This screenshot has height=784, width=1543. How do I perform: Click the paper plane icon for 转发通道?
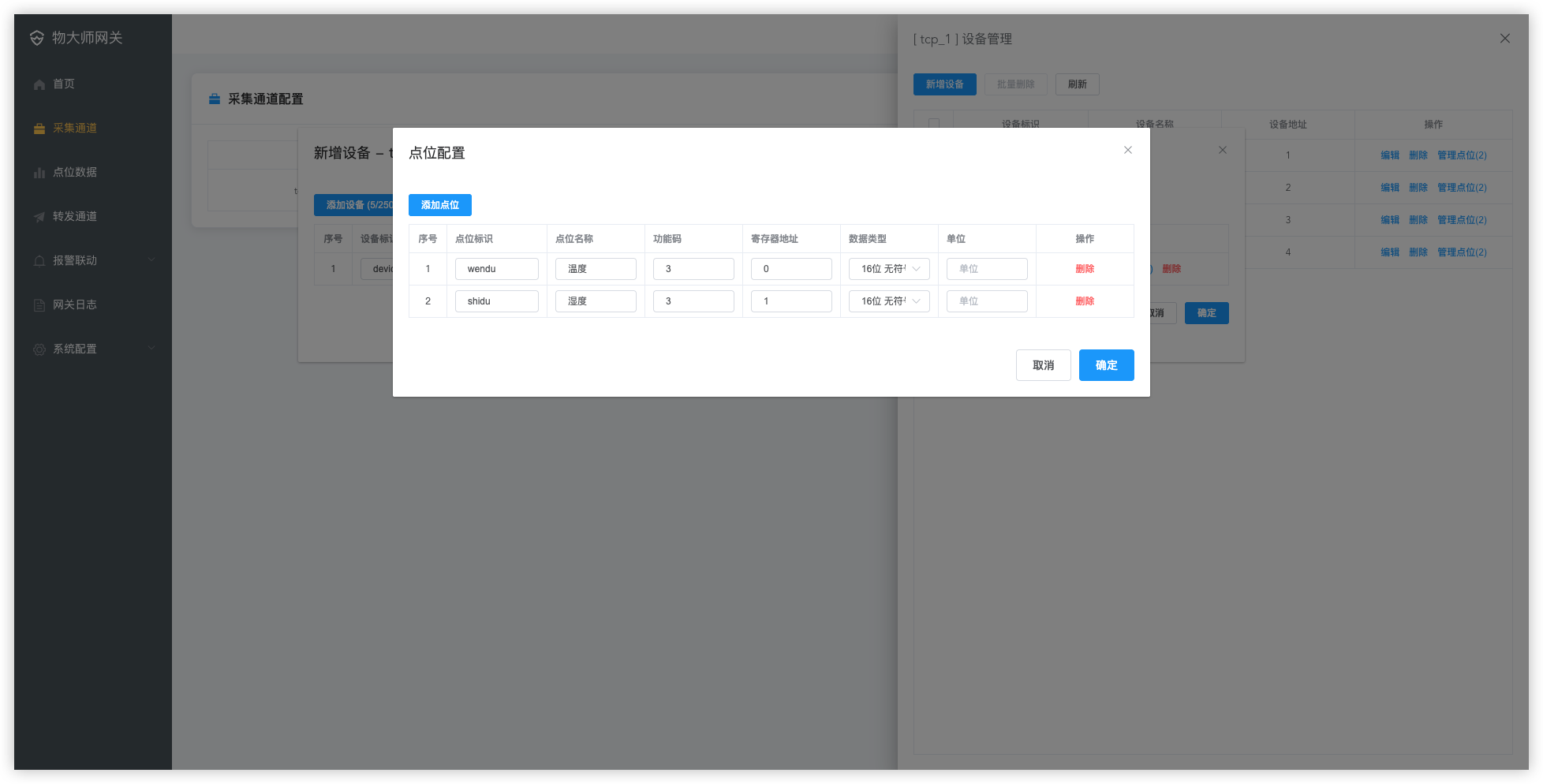click(39, 217)
